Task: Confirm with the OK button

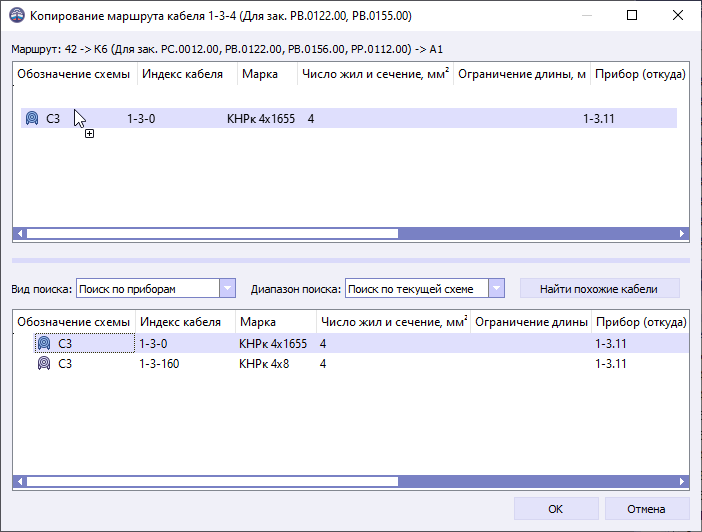Action: (x=556, y=509)
